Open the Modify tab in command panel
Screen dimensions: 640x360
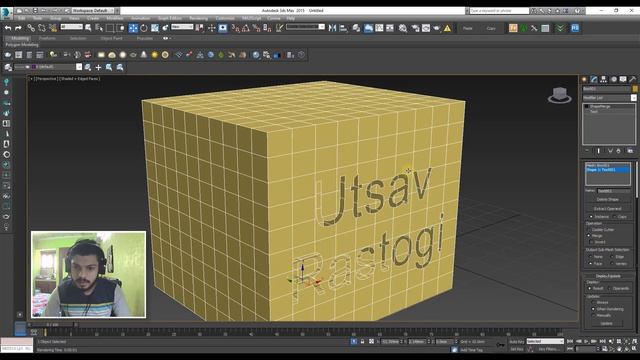[594, 79]
